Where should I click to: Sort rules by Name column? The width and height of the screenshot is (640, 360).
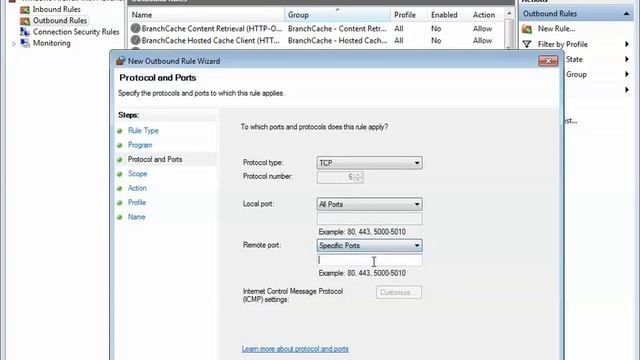click(206, 15)
